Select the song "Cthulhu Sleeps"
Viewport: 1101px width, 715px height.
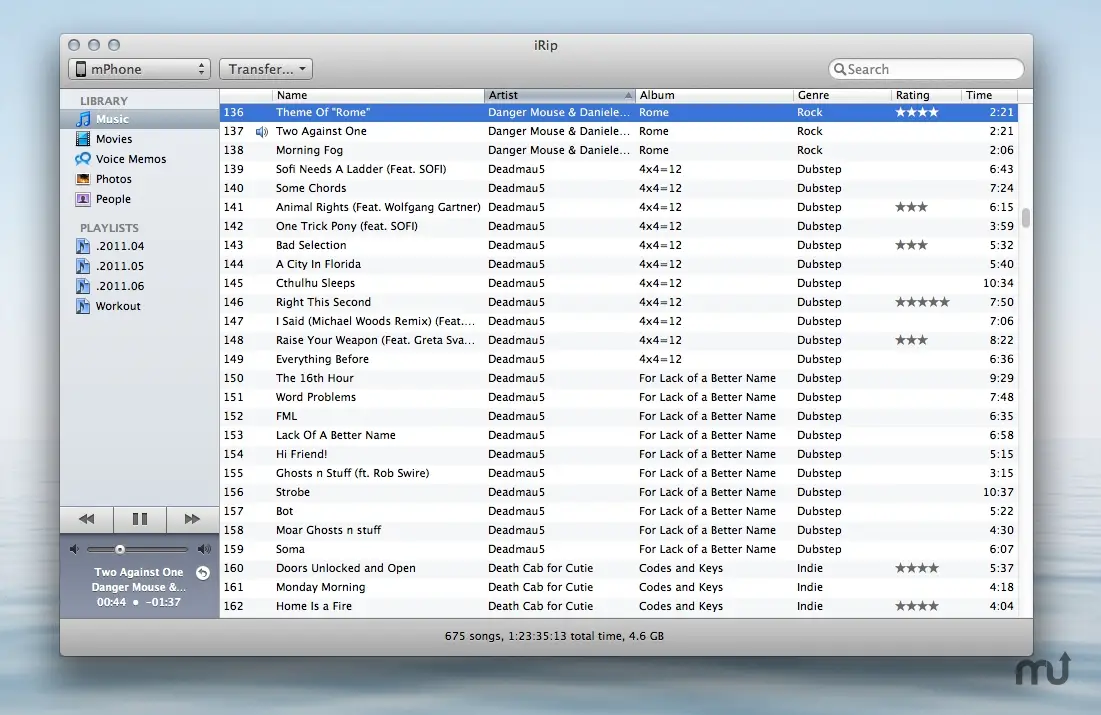pyautogui.click(x=619, y=283)
